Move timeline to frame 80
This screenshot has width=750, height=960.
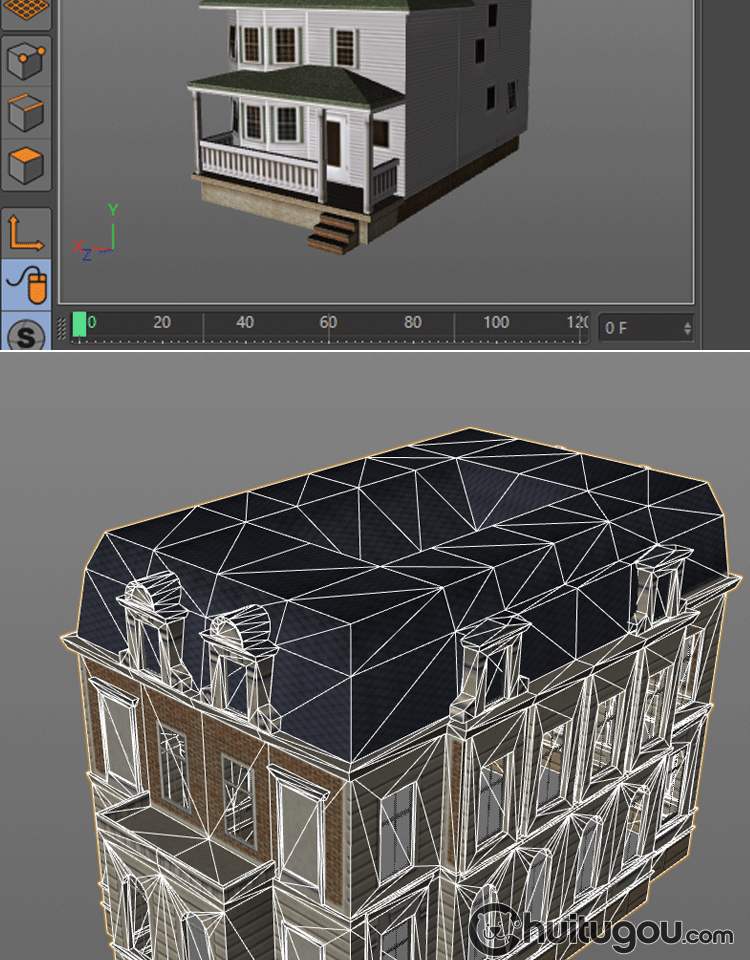point(412,323)
